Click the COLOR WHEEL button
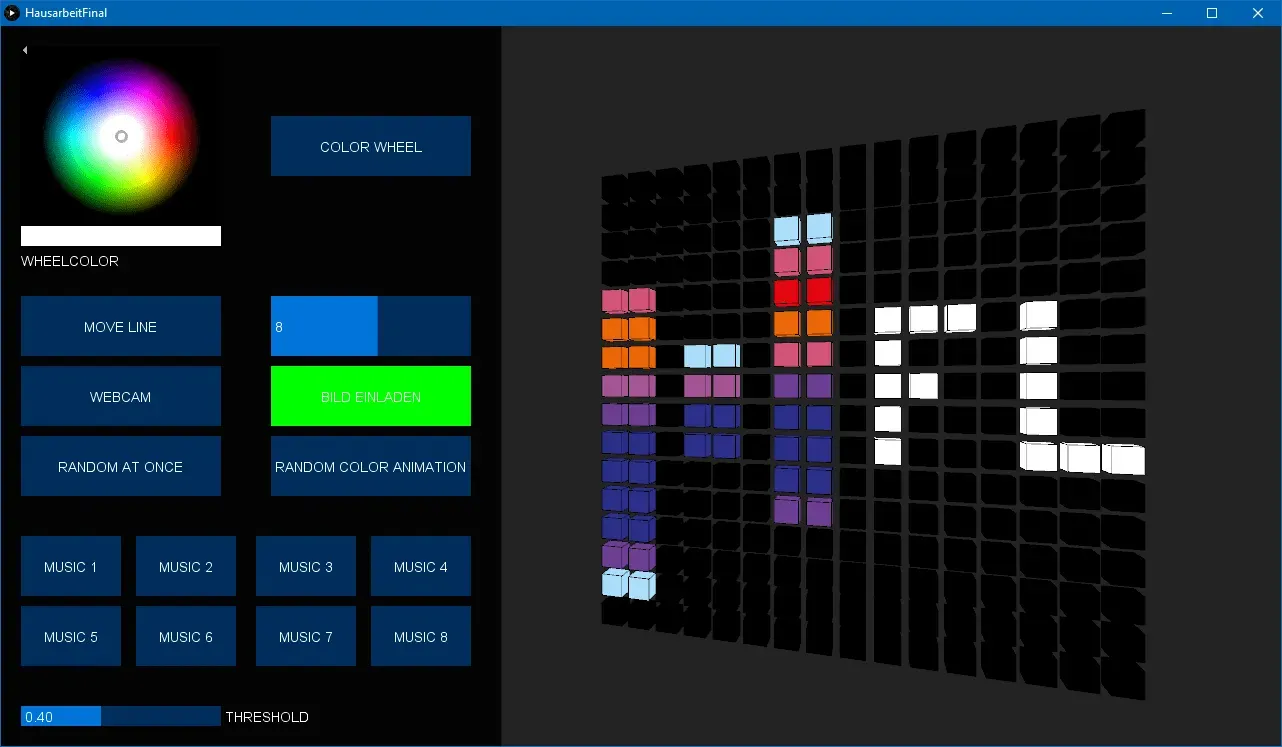The height and width of the screenshot is (747, 1282). coord(371,146)
